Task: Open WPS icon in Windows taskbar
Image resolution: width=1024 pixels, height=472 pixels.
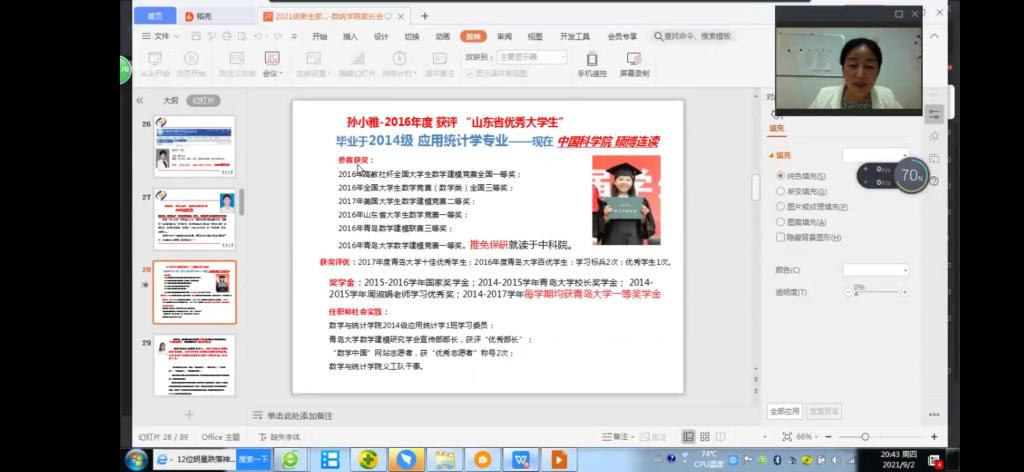Action: (521, 460)
